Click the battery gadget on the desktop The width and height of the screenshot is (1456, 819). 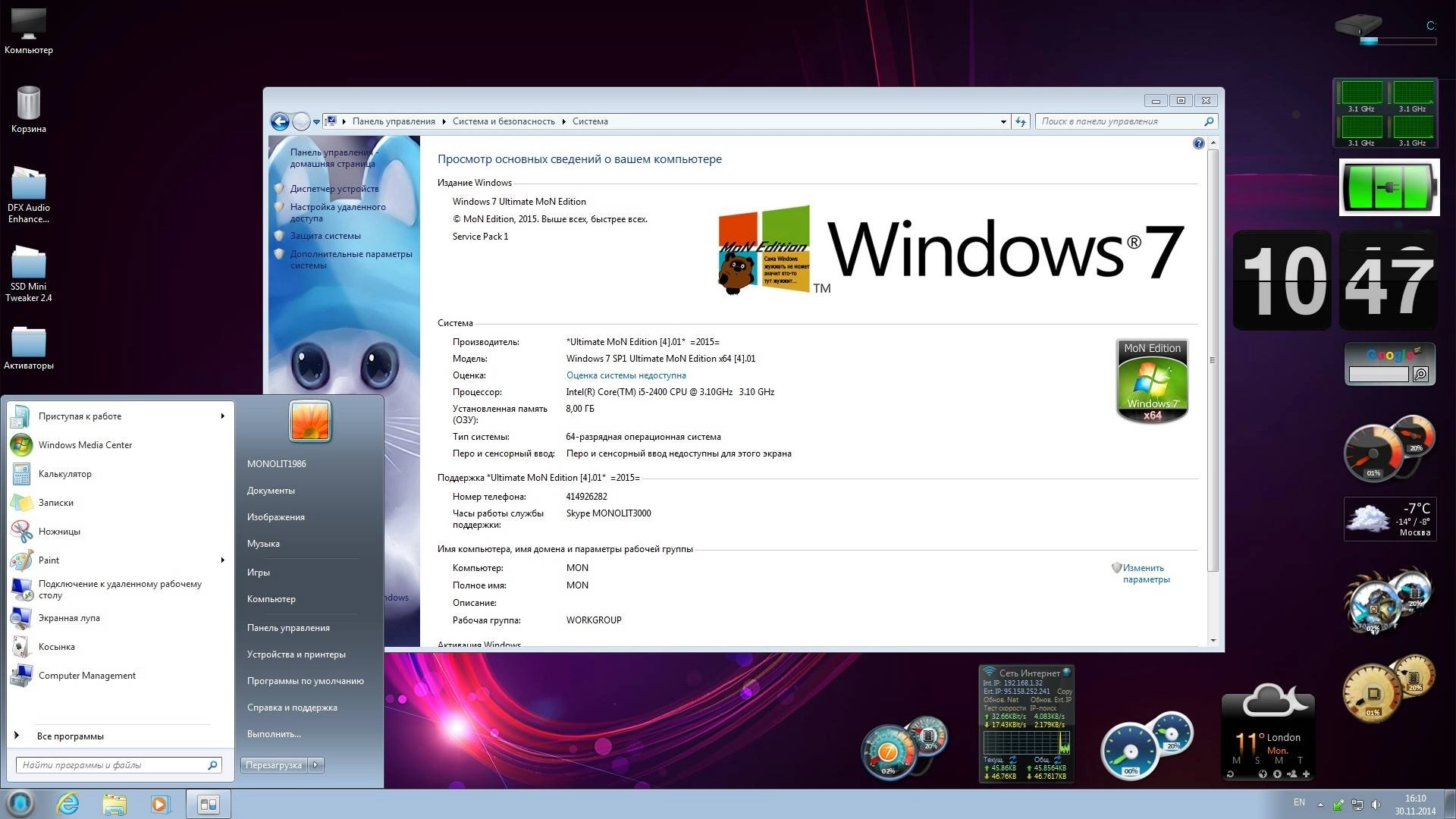point(1389,187)
